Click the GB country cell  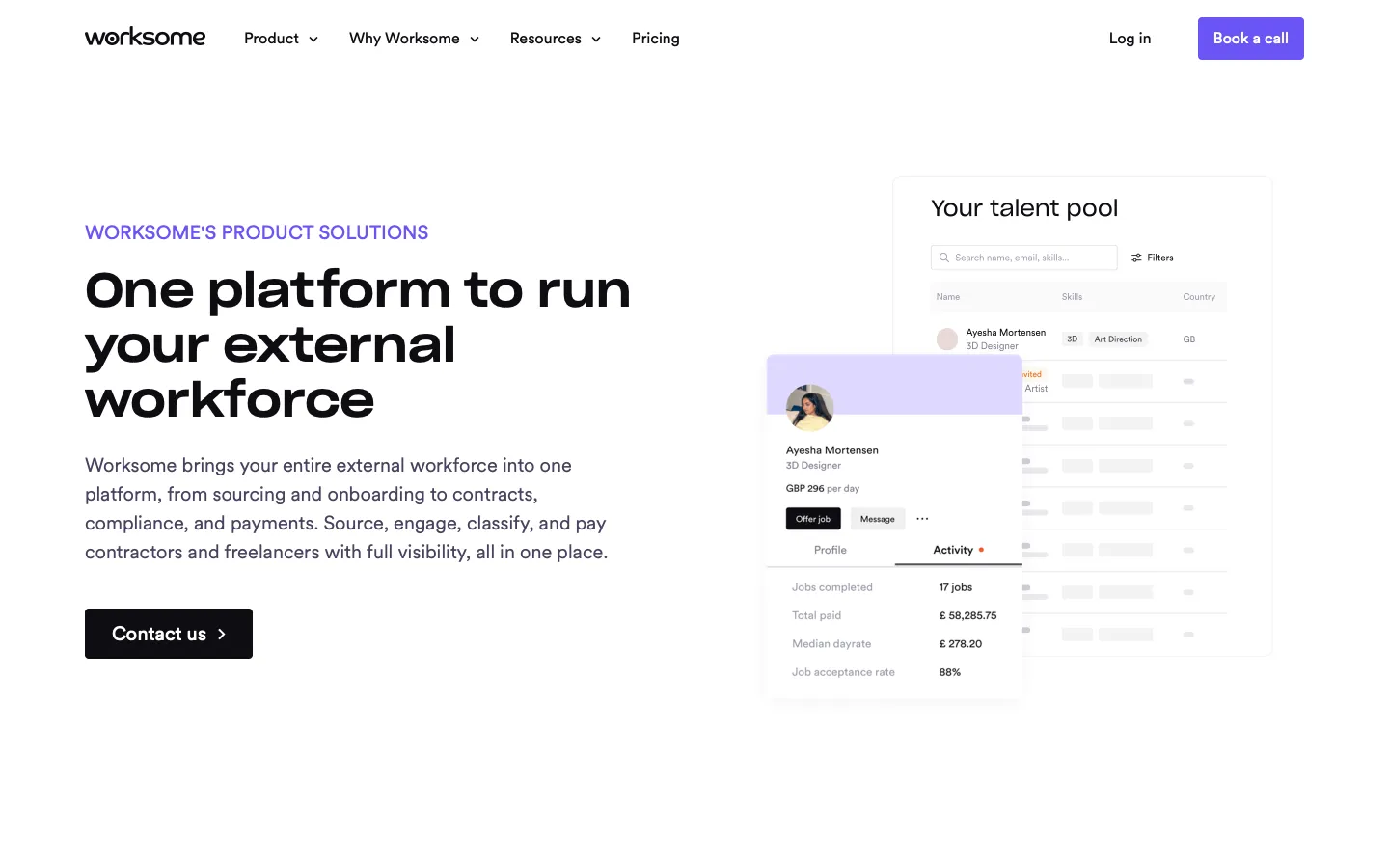(x=1189, y=339)
